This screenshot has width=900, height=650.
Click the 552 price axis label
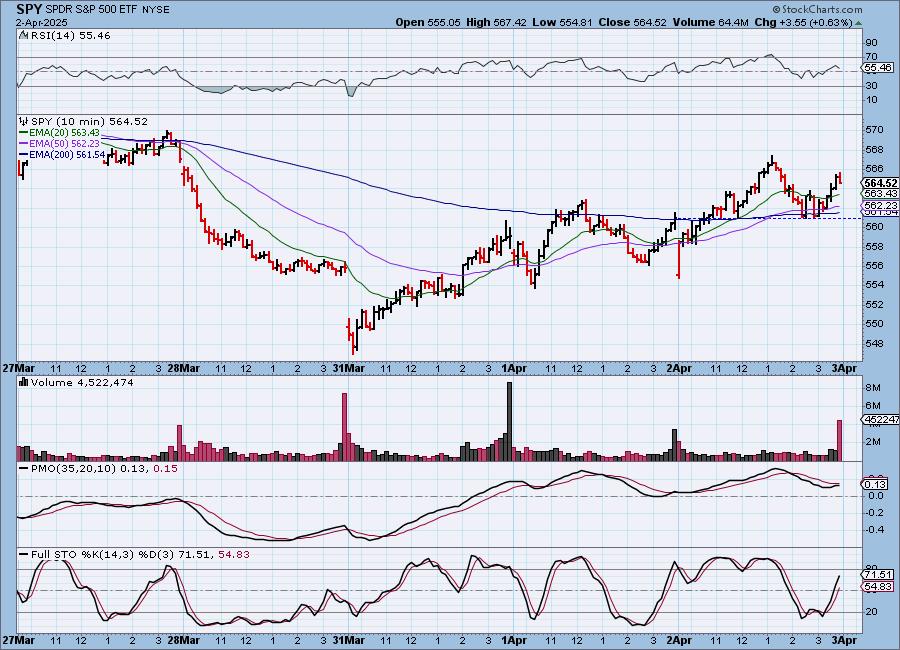coord(874,304)
